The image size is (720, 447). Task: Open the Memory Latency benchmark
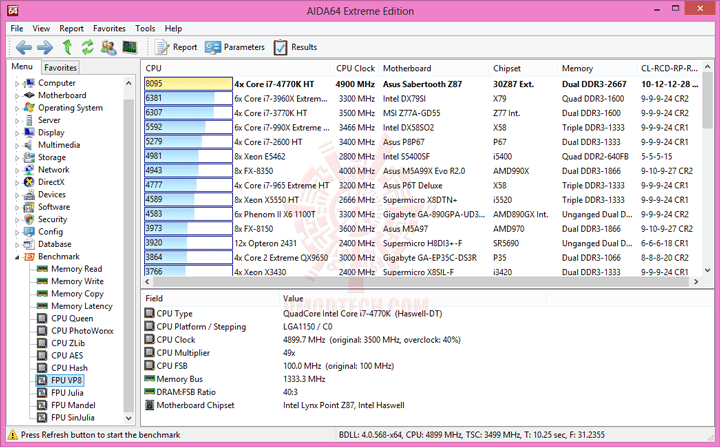click(82, 306)
